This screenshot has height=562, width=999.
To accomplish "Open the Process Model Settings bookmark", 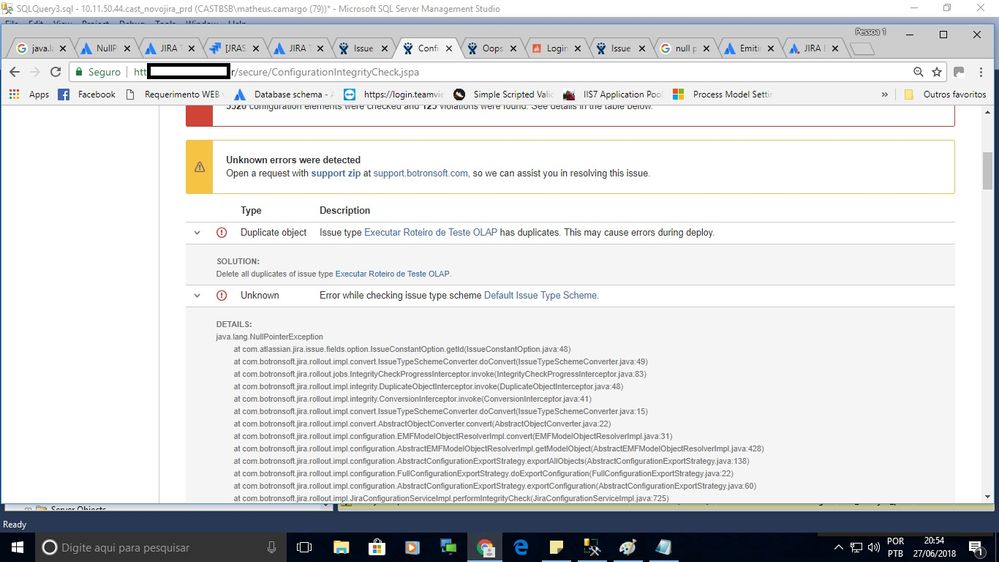I will click(x=722, y=94).
